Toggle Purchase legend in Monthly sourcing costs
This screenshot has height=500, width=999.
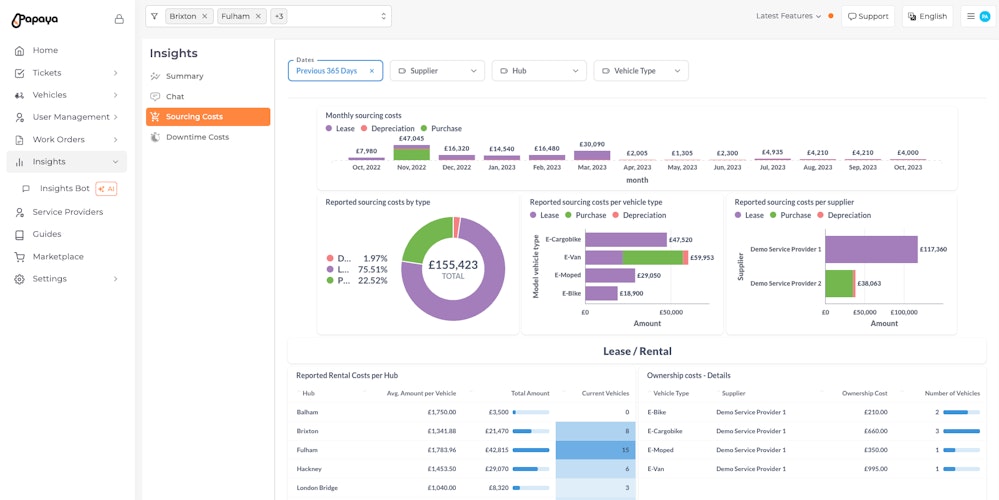click(440, 129)
